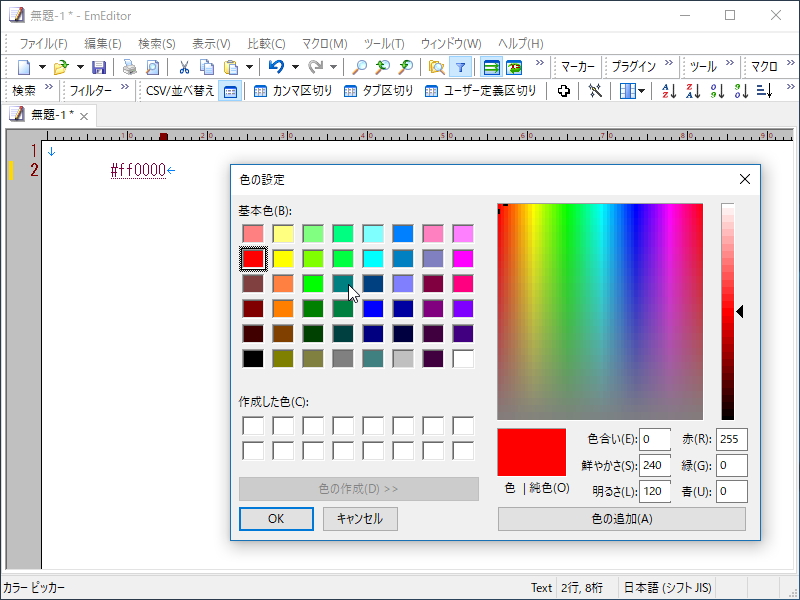The height and width of the screenshot is (600, 800).
Task: Click the Sort A to Z icon
Action: click(669, 91)
